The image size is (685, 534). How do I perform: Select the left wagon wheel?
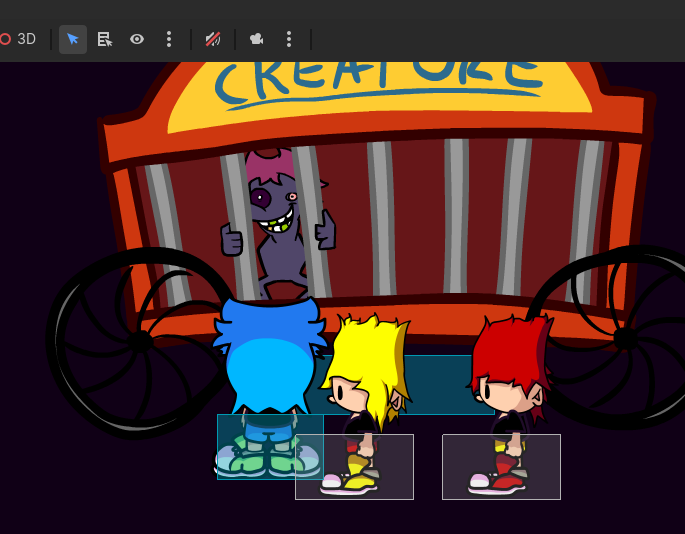(140, 343)
